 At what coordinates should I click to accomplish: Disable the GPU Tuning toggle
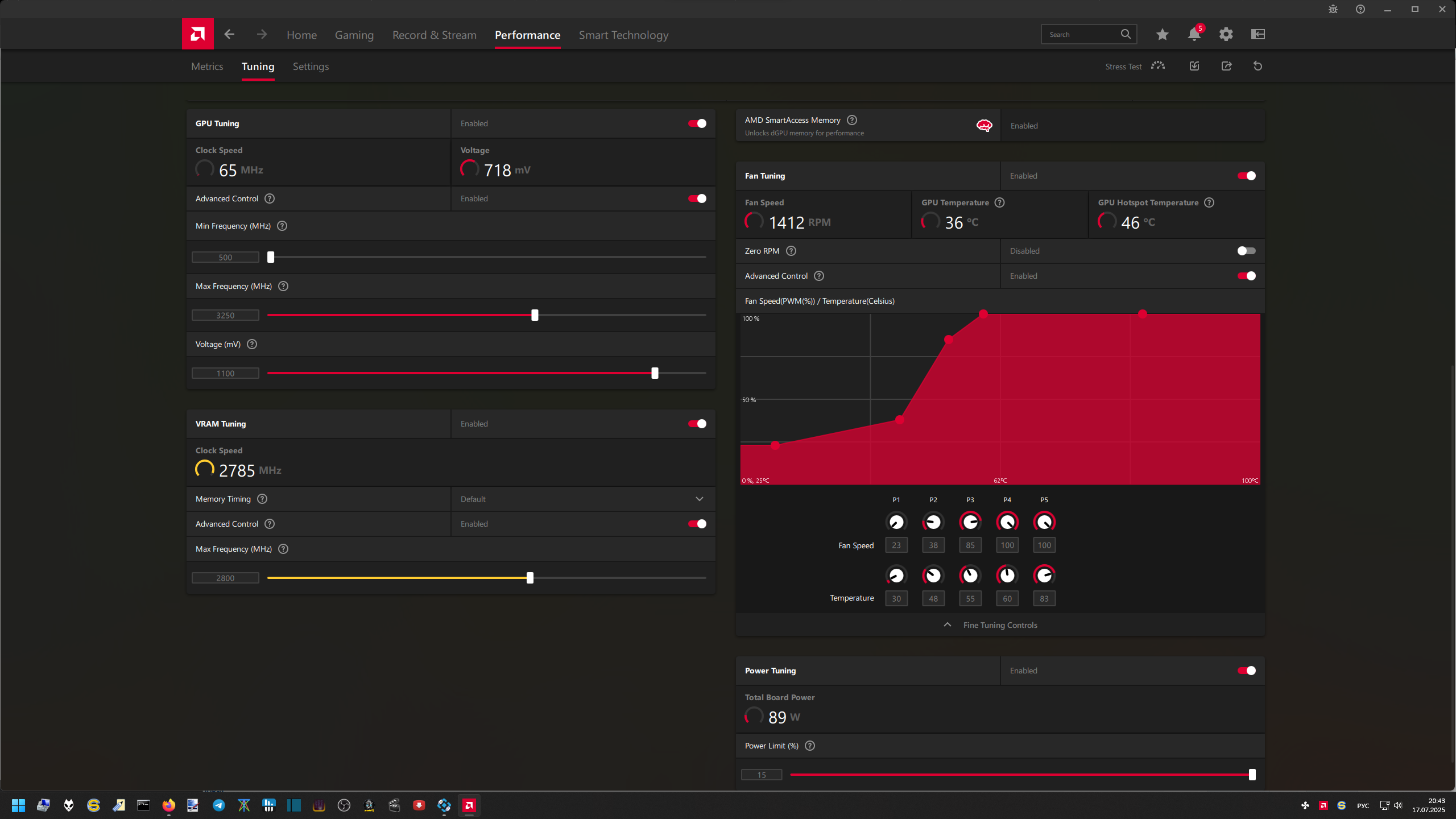[x=697, y=123]
